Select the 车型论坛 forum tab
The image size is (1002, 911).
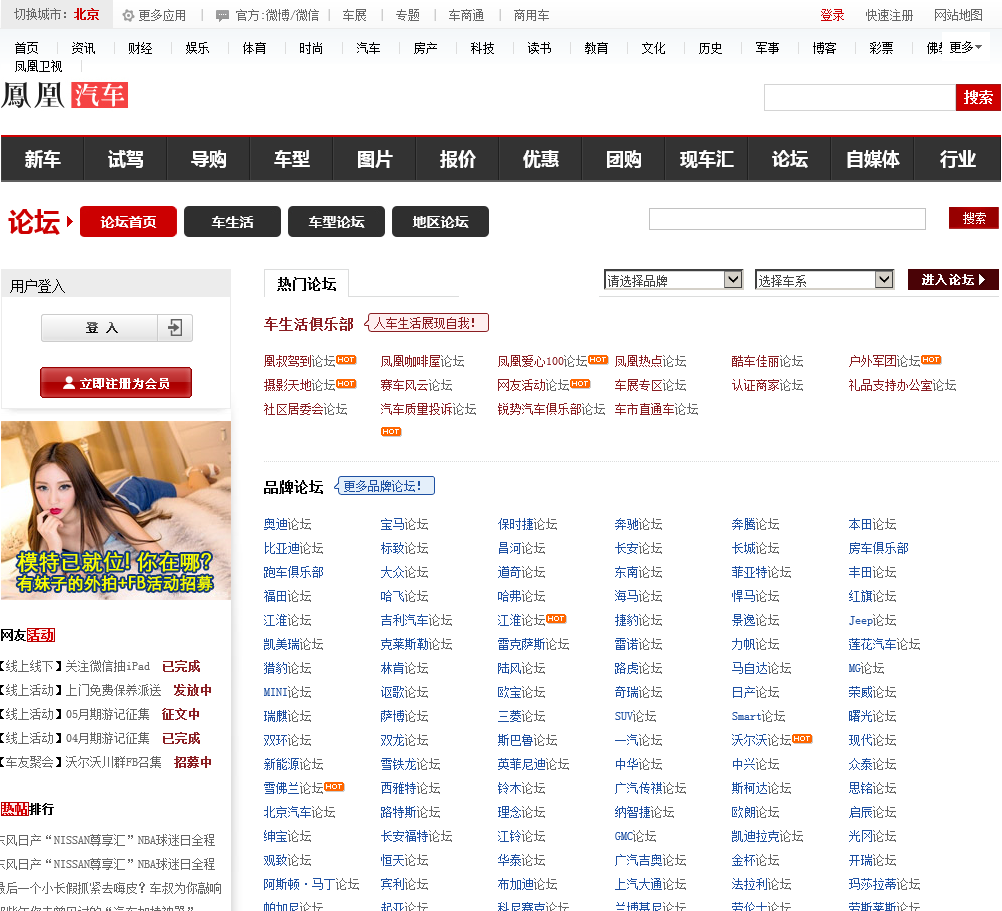click(x=337, y=222)
